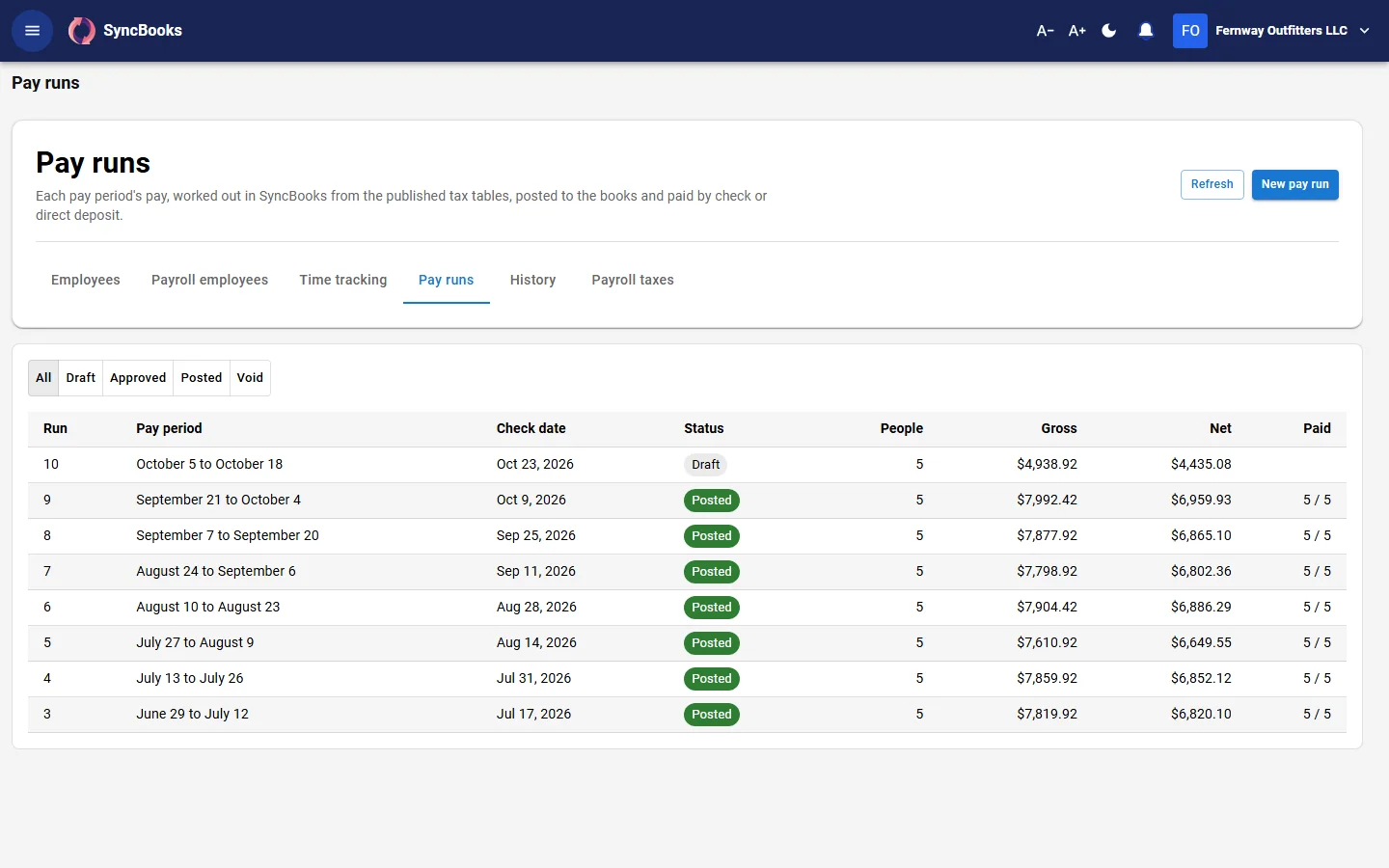The image size is (1389, 868).
Task: Select the Pay runs tab
Action: click(x=446, y=280)
